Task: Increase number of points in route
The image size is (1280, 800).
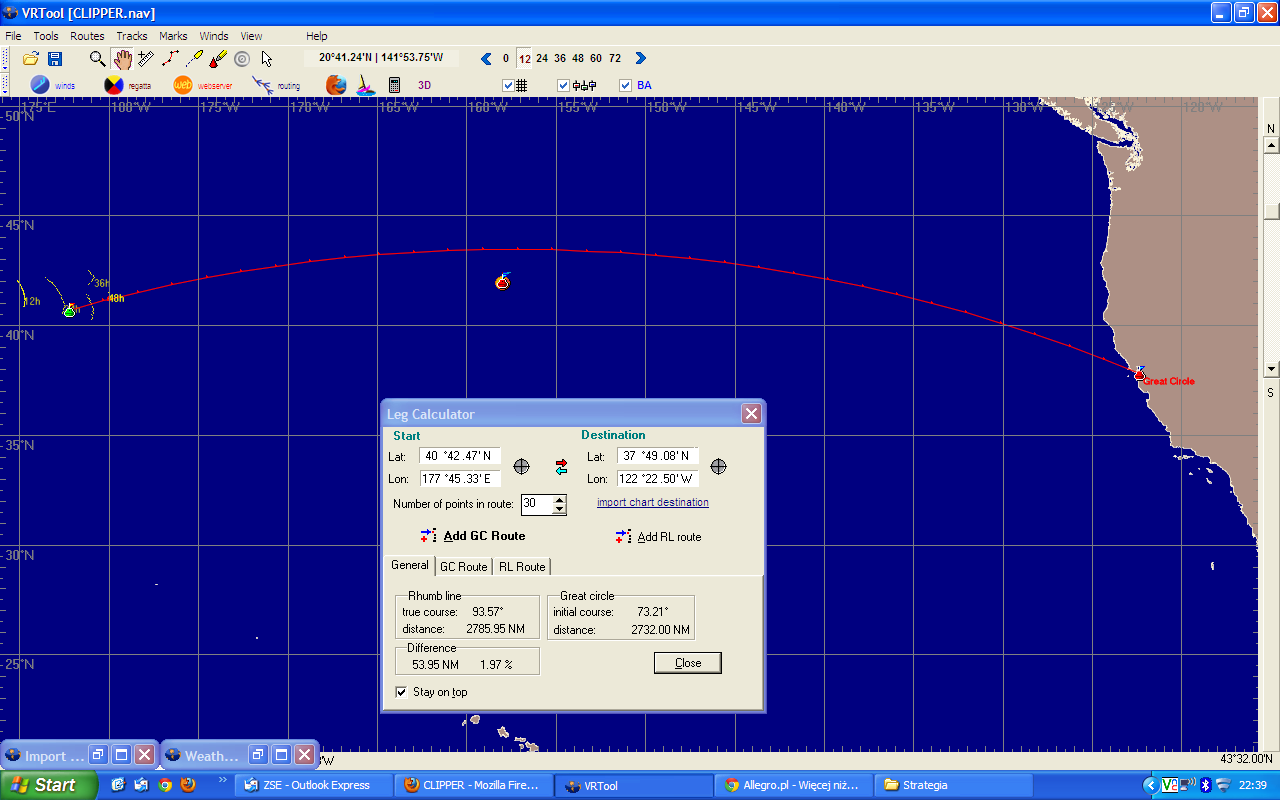Action: (x=559, y=500)
